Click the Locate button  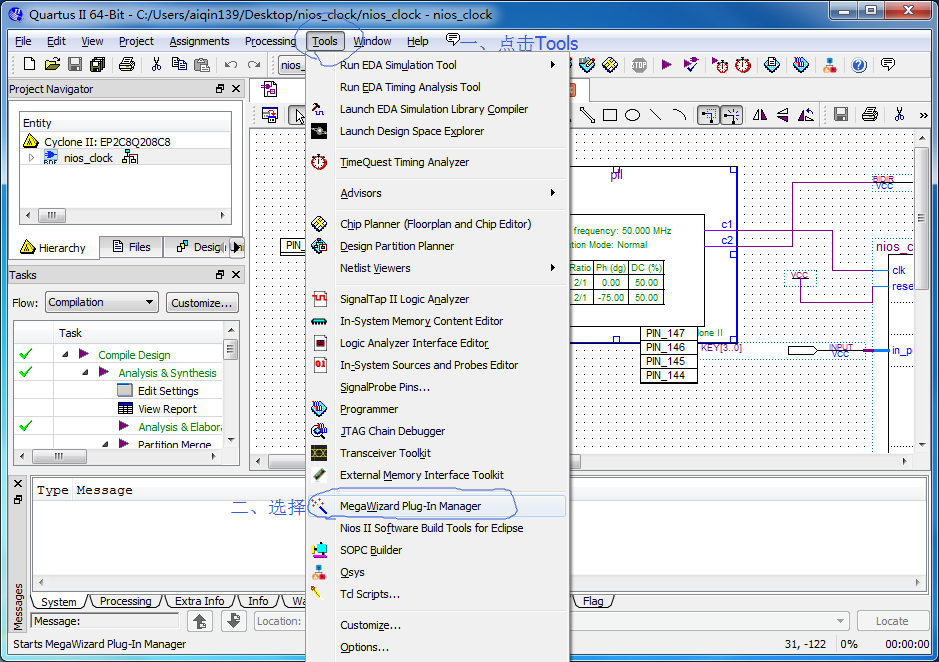[x=892, y=621]
